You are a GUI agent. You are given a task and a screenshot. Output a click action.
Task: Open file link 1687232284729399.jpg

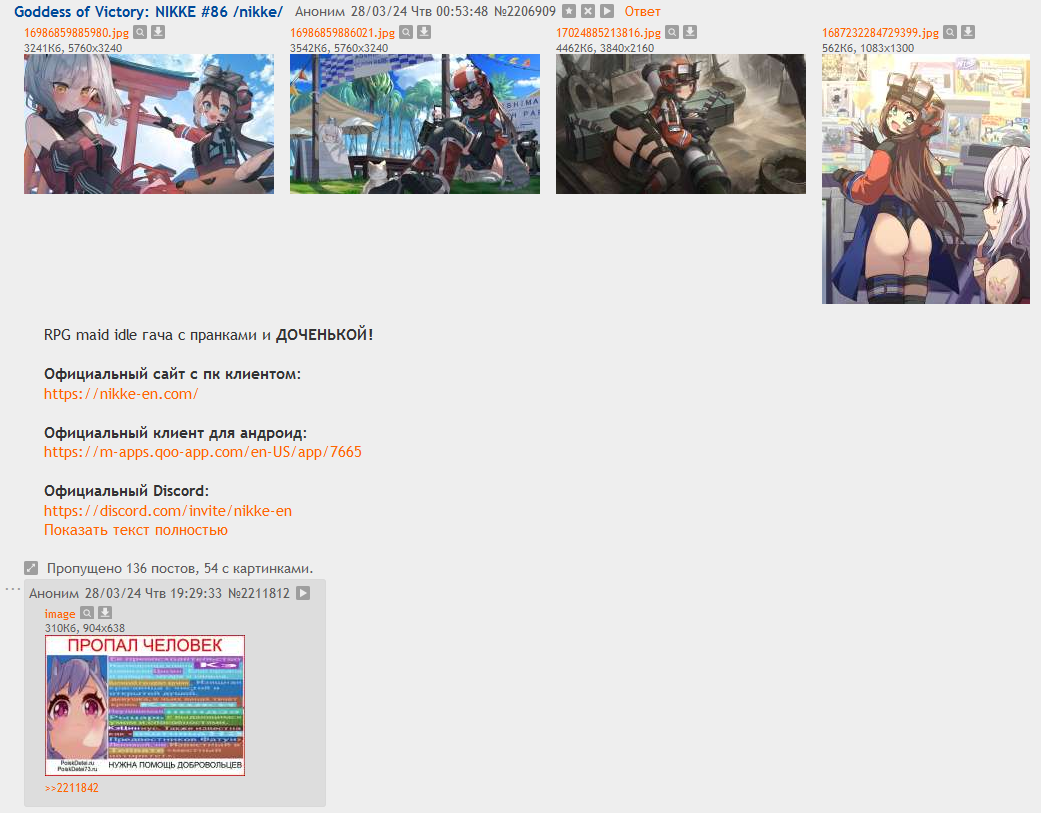tap(880, 33)
